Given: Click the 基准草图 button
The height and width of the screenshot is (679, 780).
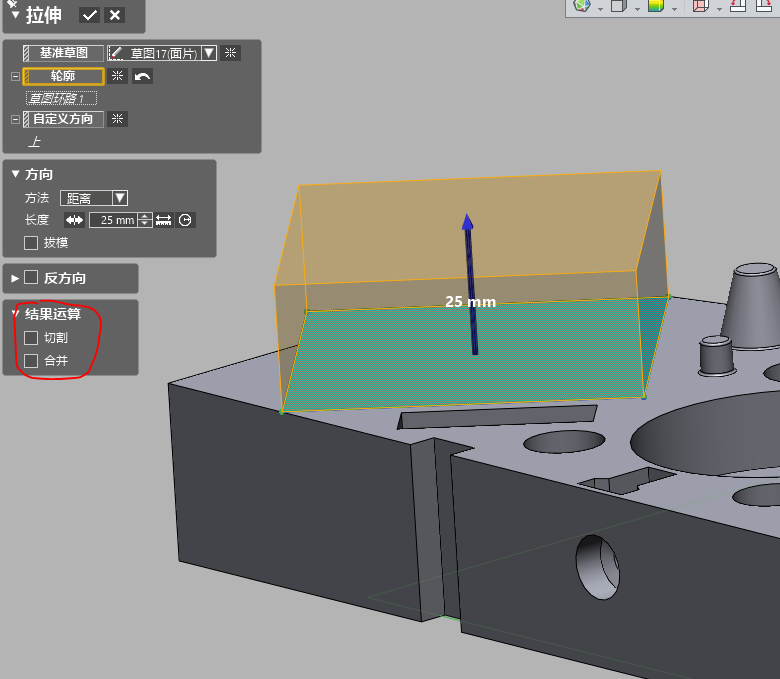Looking at the screenshot, I should pyautogui.click(x=64, y=53).
